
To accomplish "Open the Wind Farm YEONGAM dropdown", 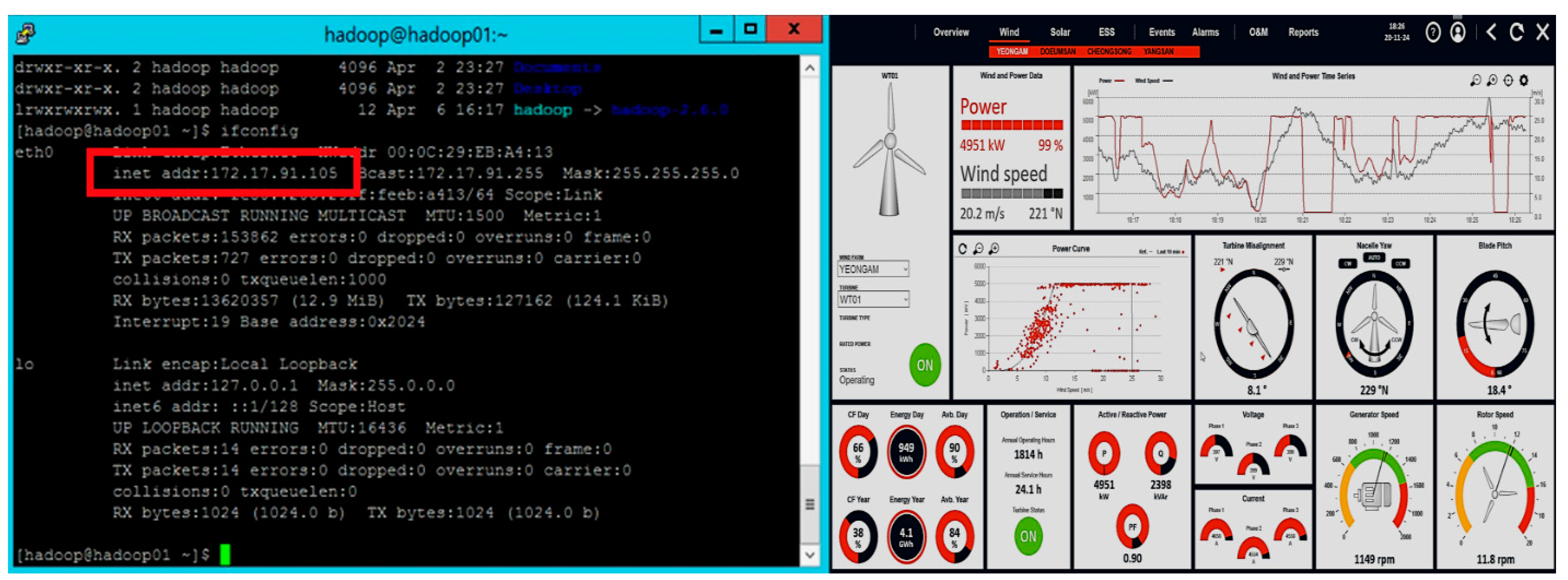I will pos(873,269).
